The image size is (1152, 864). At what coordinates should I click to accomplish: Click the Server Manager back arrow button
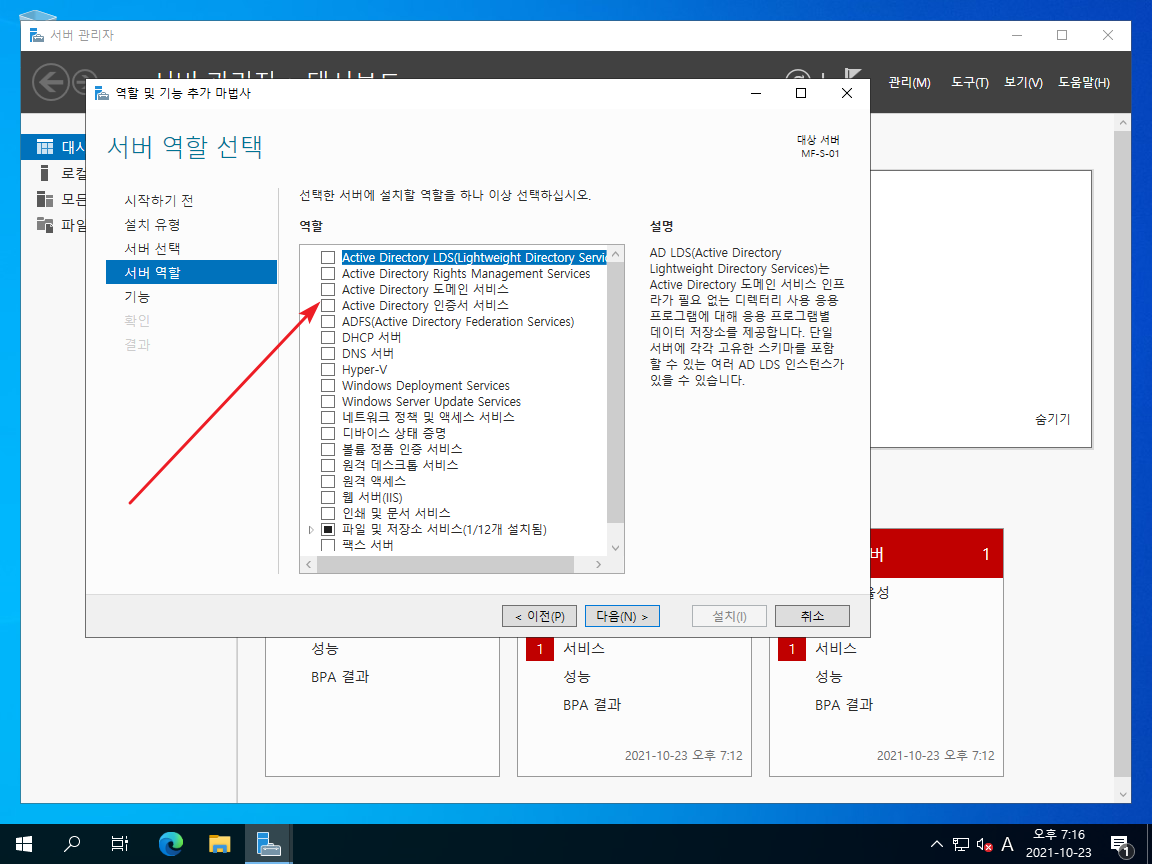coord(51,82)
